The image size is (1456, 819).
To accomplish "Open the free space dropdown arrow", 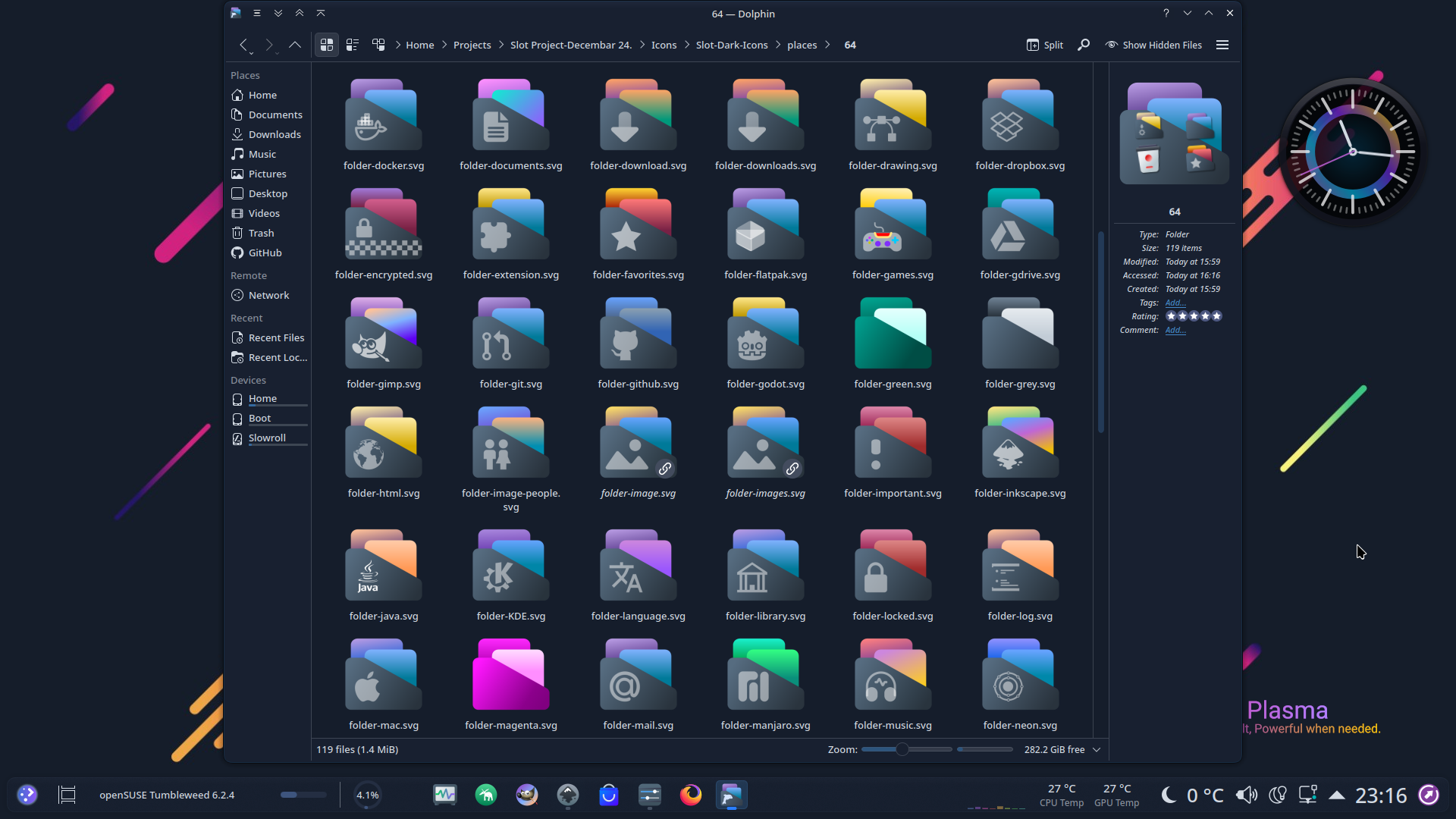I will click(1097, 749).
